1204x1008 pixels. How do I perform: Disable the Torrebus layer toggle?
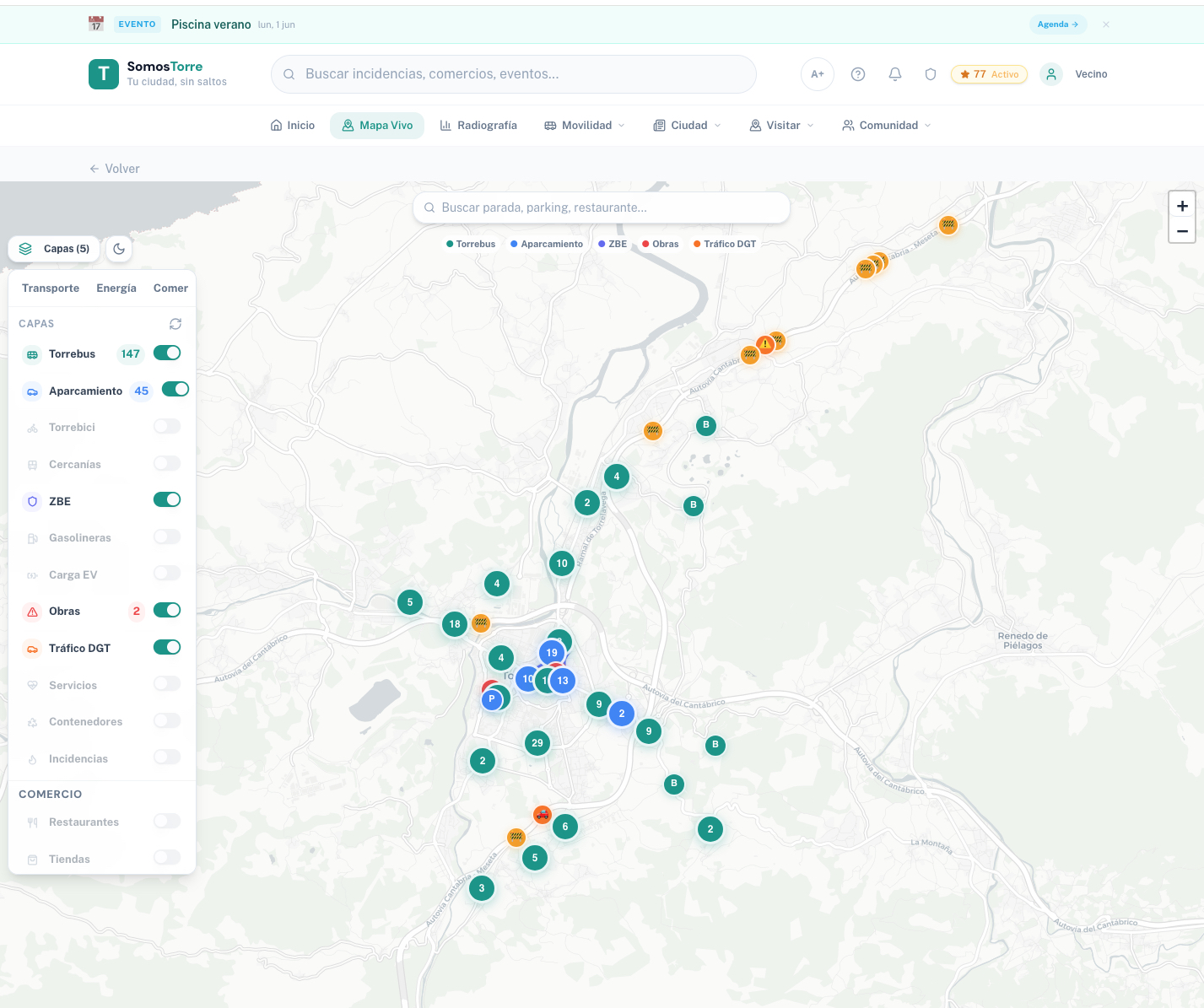point(167,353)
